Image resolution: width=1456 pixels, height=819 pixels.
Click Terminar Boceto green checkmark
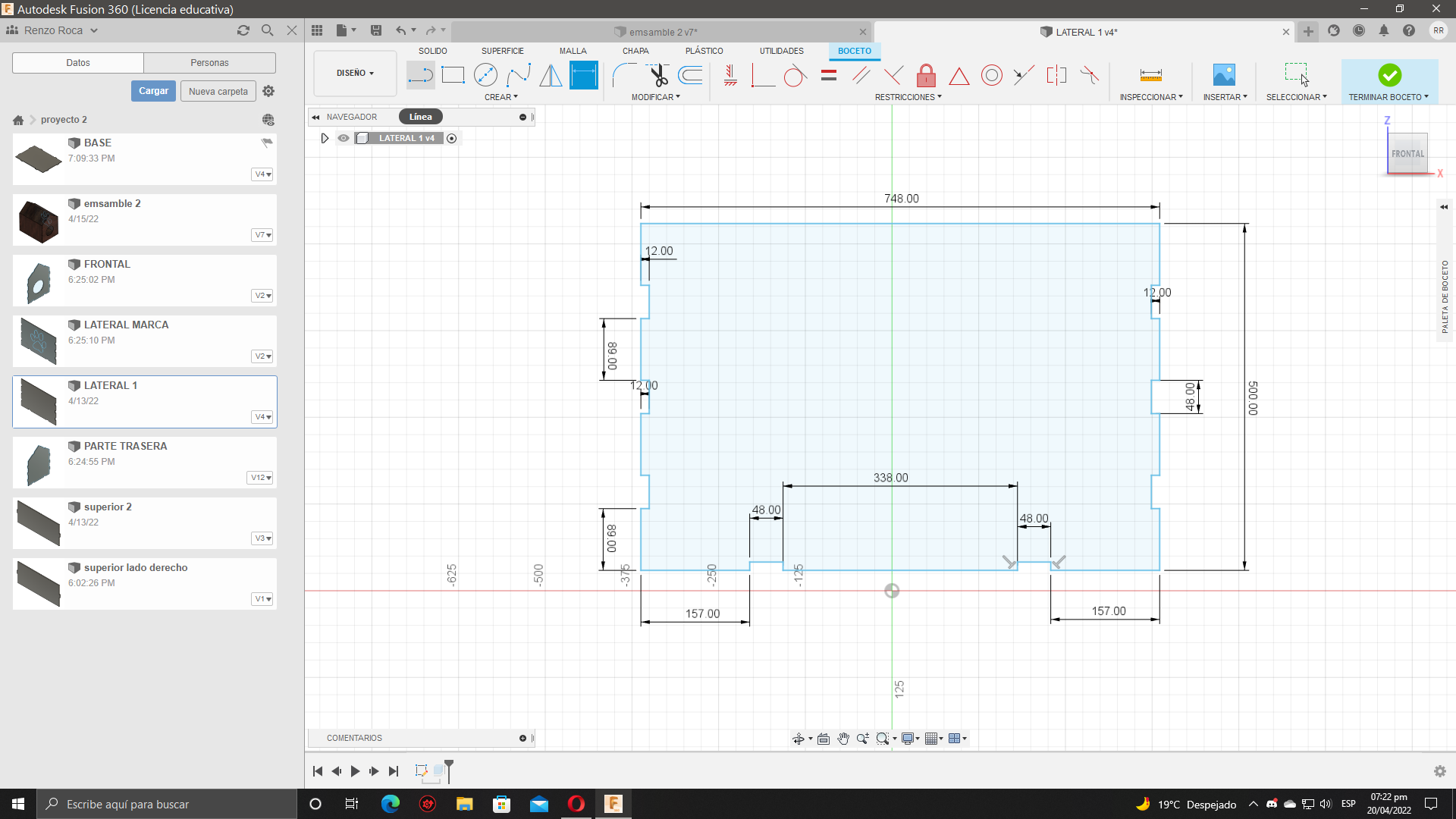[1389, 75]
